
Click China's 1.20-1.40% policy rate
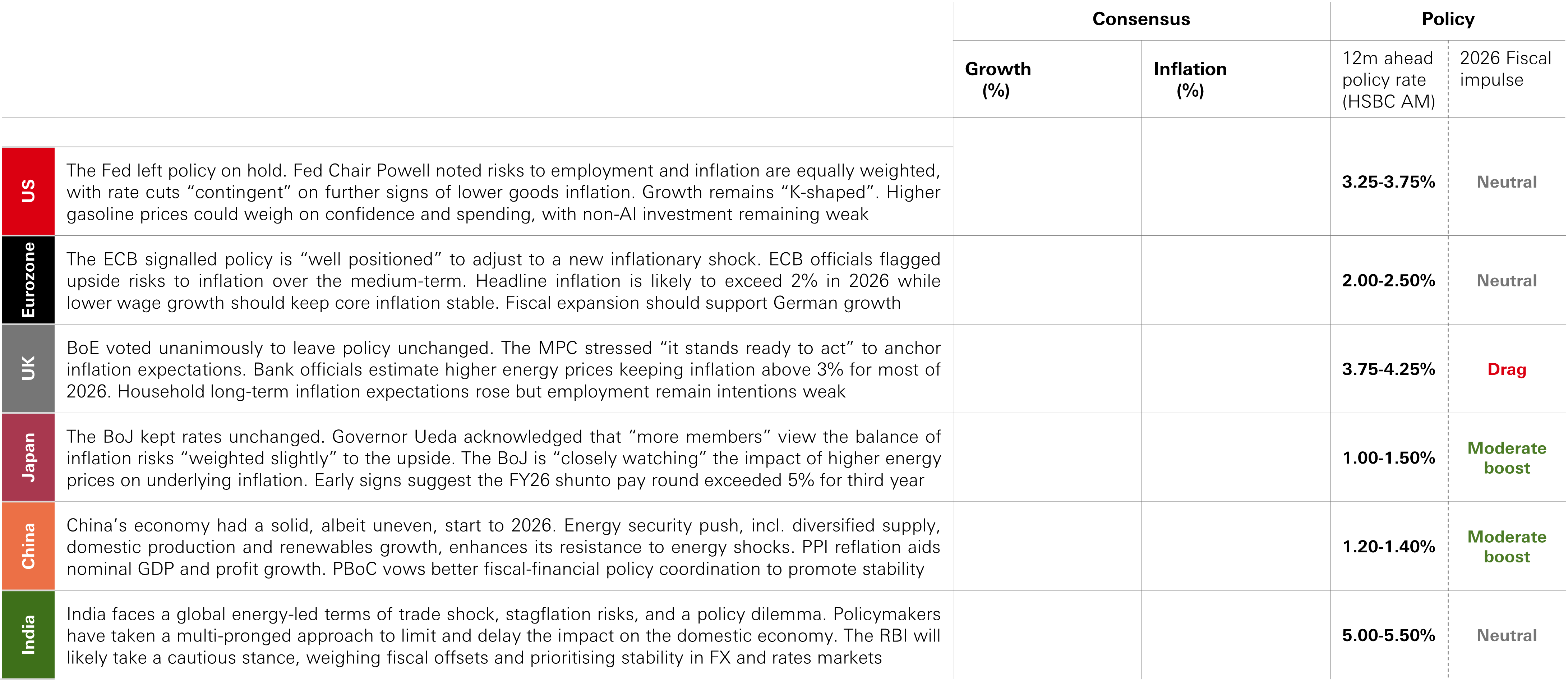coord(1388,547)
